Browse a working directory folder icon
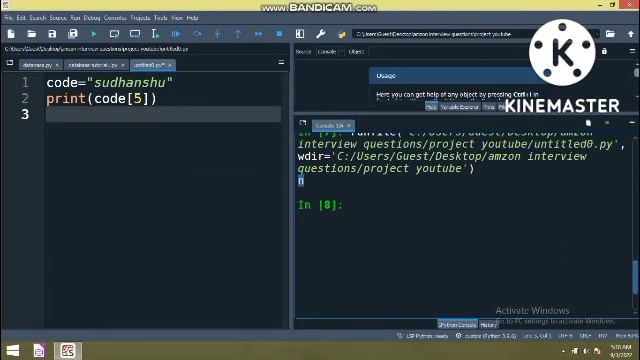The width and height of the screenshot is (640, 360). [x=610, y=34]
